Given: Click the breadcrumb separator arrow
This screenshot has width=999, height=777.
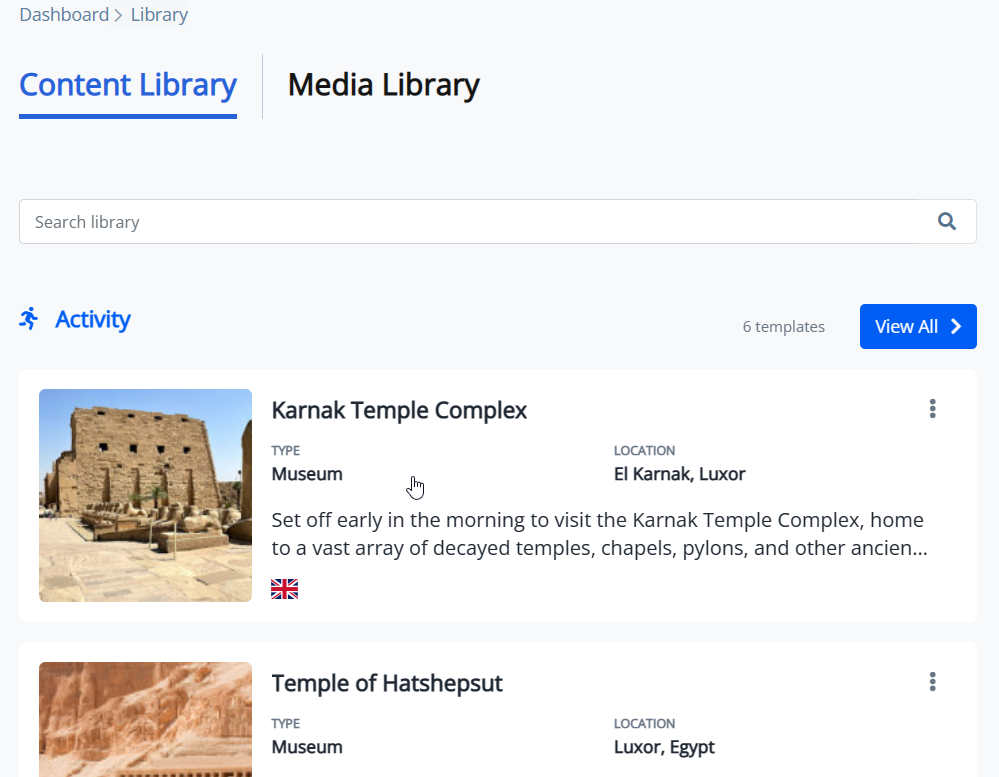Looking at the screenshot, I should (119, 15).
